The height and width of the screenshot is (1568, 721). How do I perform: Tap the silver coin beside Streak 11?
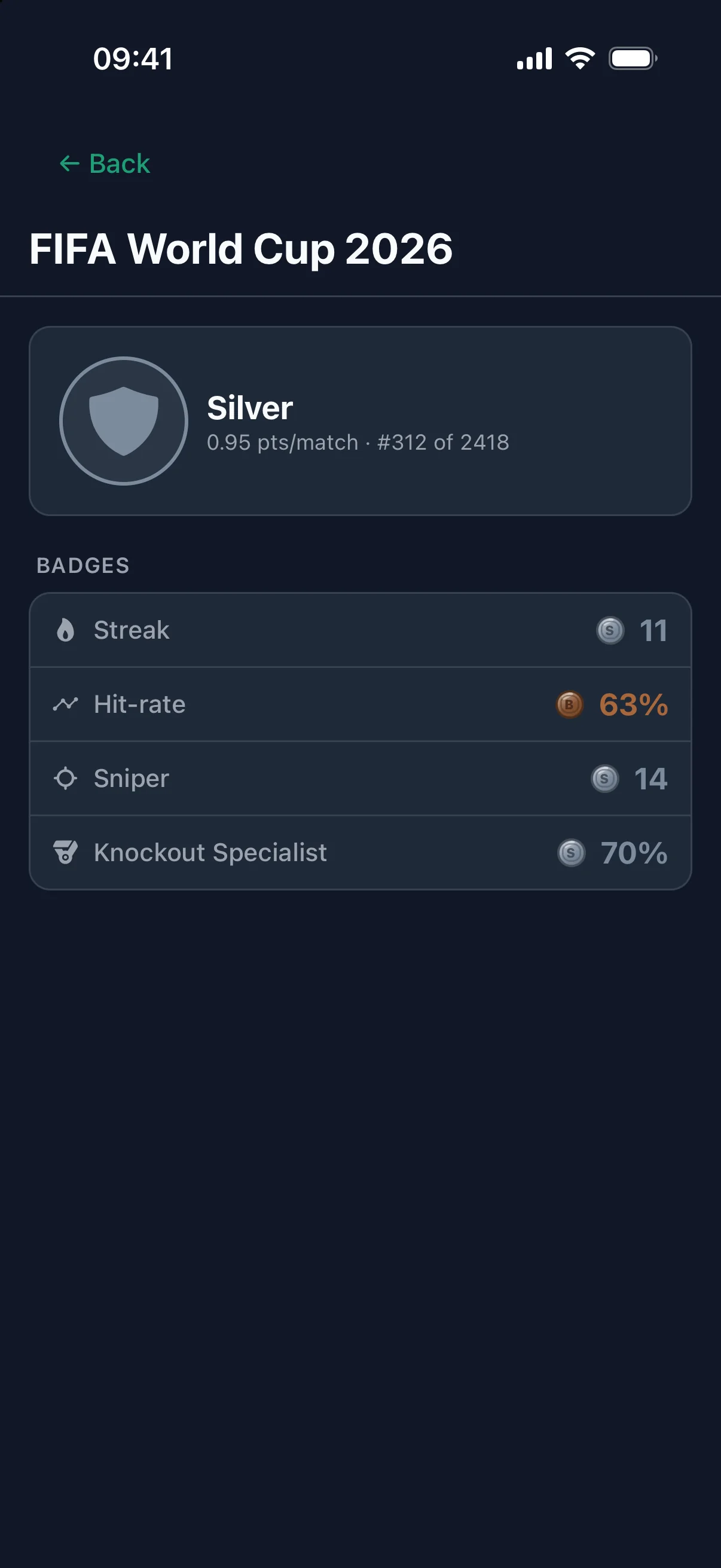[610, 630]
